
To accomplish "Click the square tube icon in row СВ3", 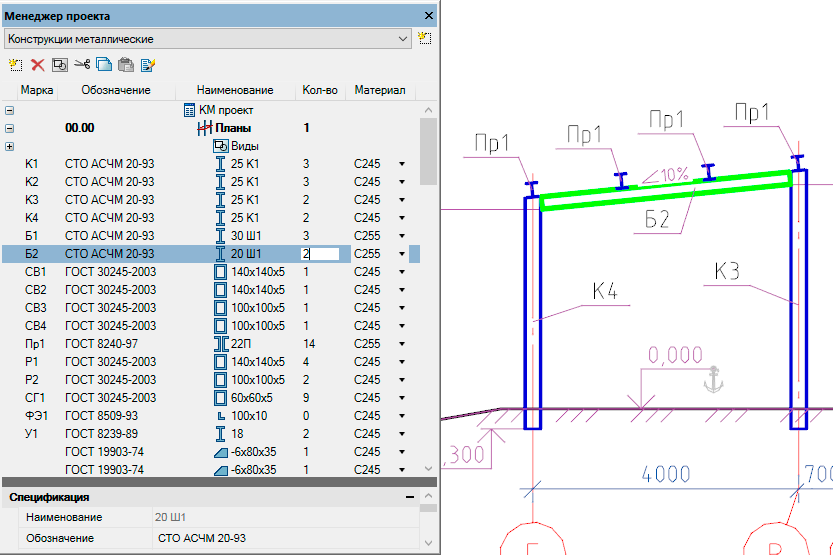I will 220,308.
